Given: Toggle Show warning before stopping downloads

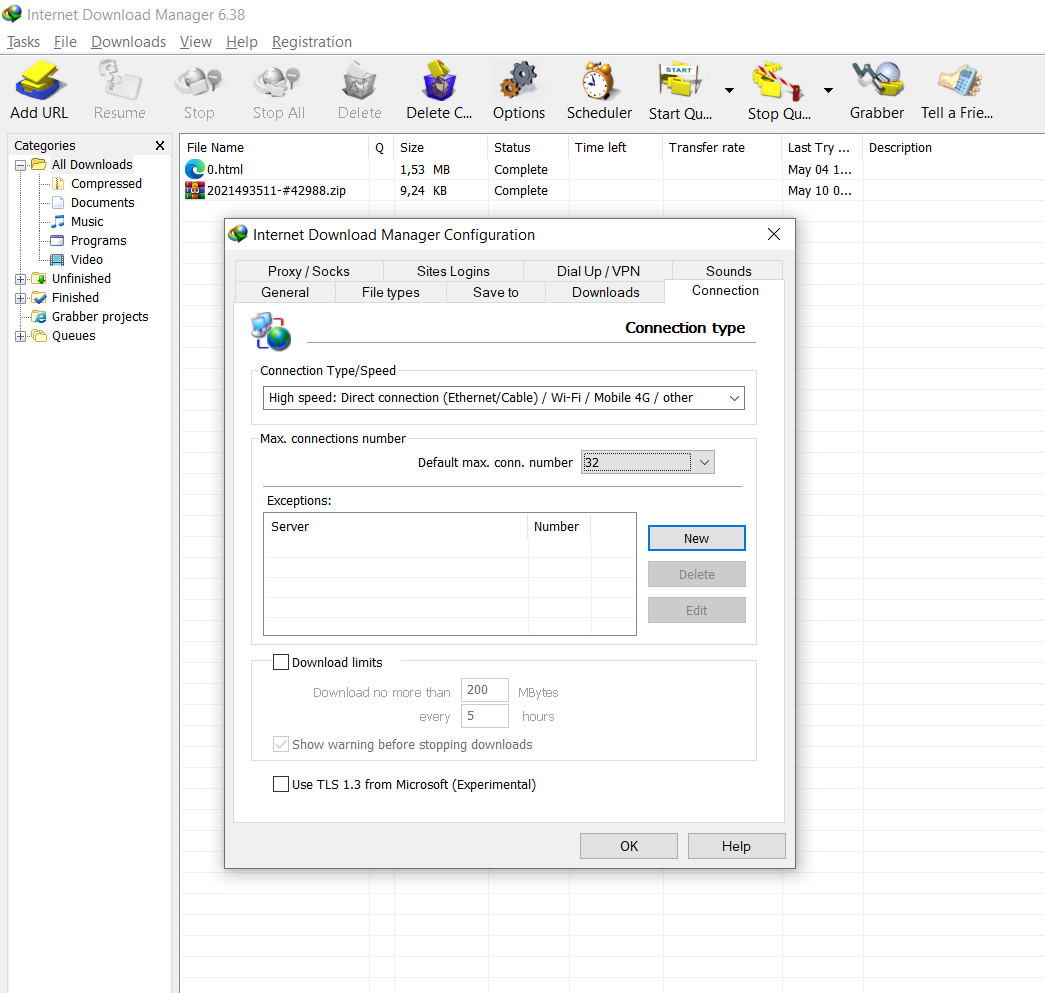Looking at the screenshot, I should point(281,744).
